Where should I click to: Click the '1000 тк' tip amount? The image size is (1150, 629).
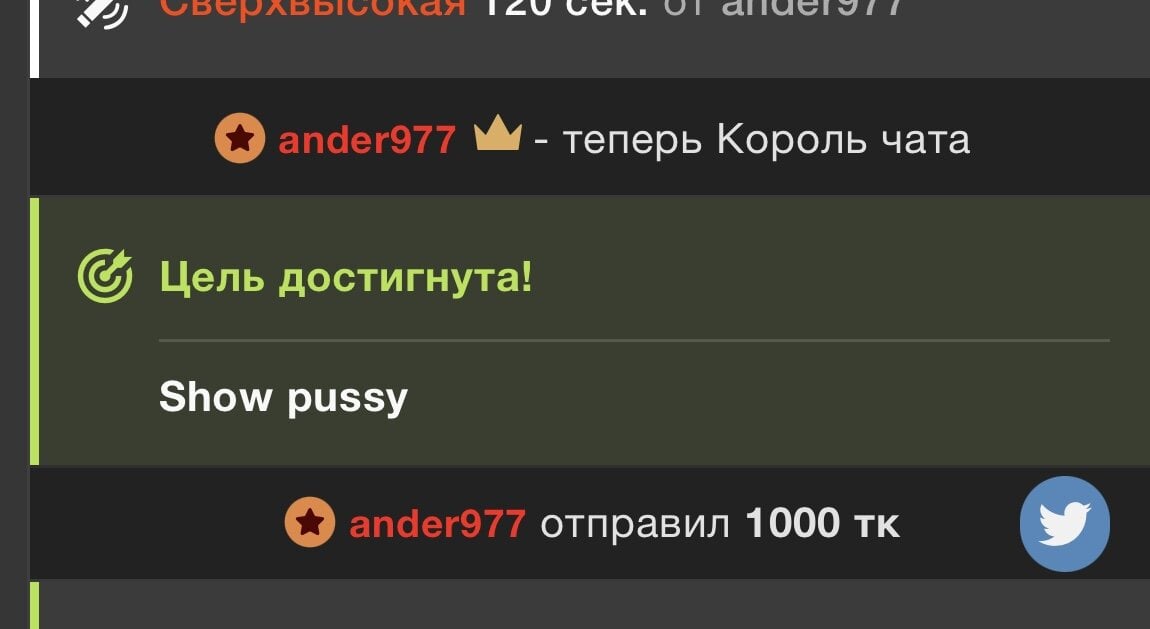coord(822,524)
